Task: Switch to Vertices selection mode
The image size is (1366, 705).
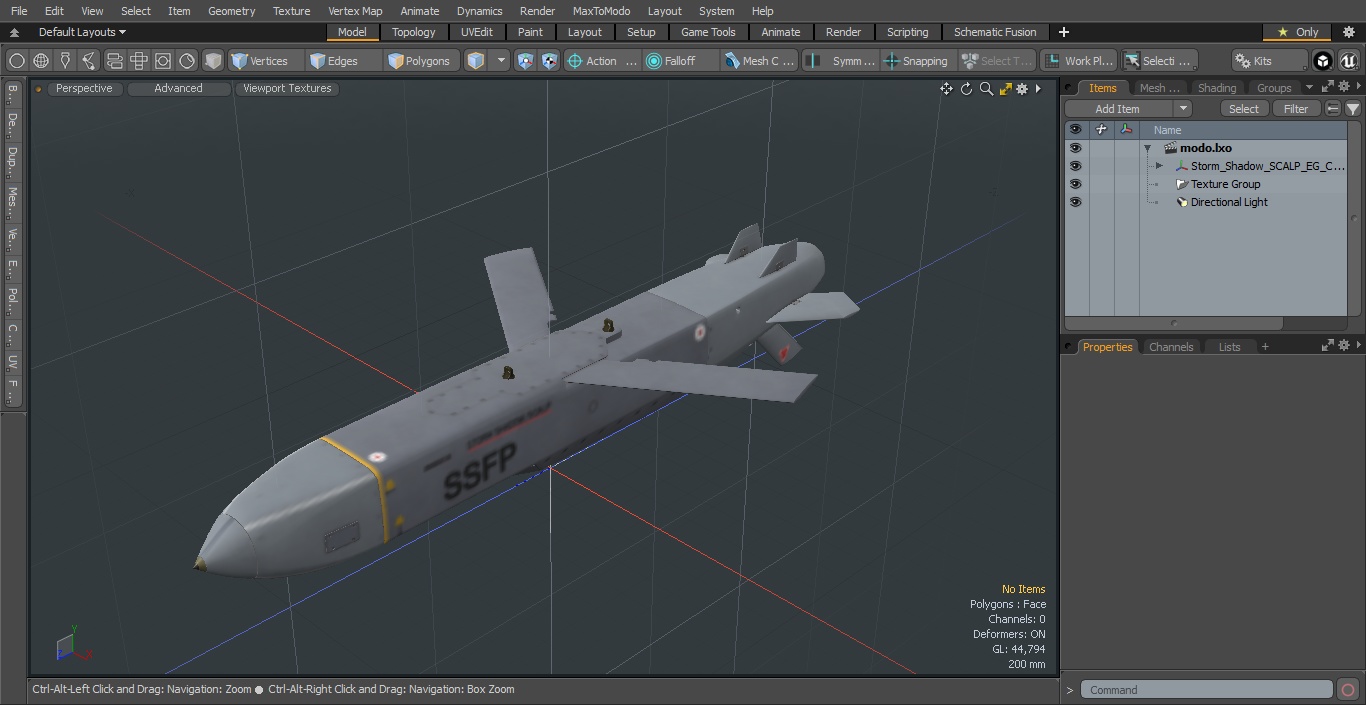Action: click(x=266, y=61)
